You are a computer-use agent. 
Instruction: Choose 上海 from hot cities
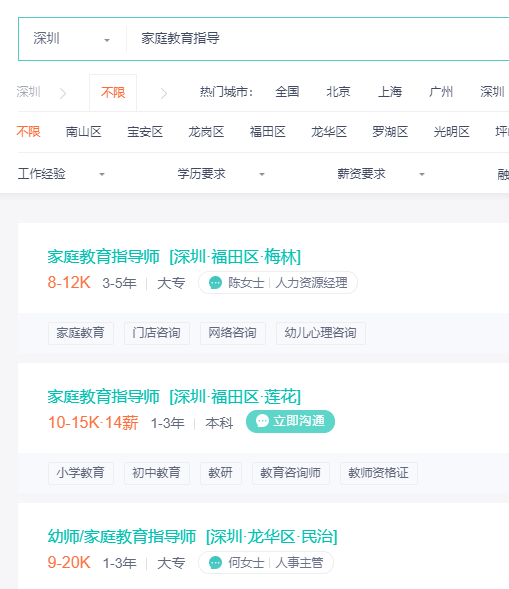click(x=390, y=92)
